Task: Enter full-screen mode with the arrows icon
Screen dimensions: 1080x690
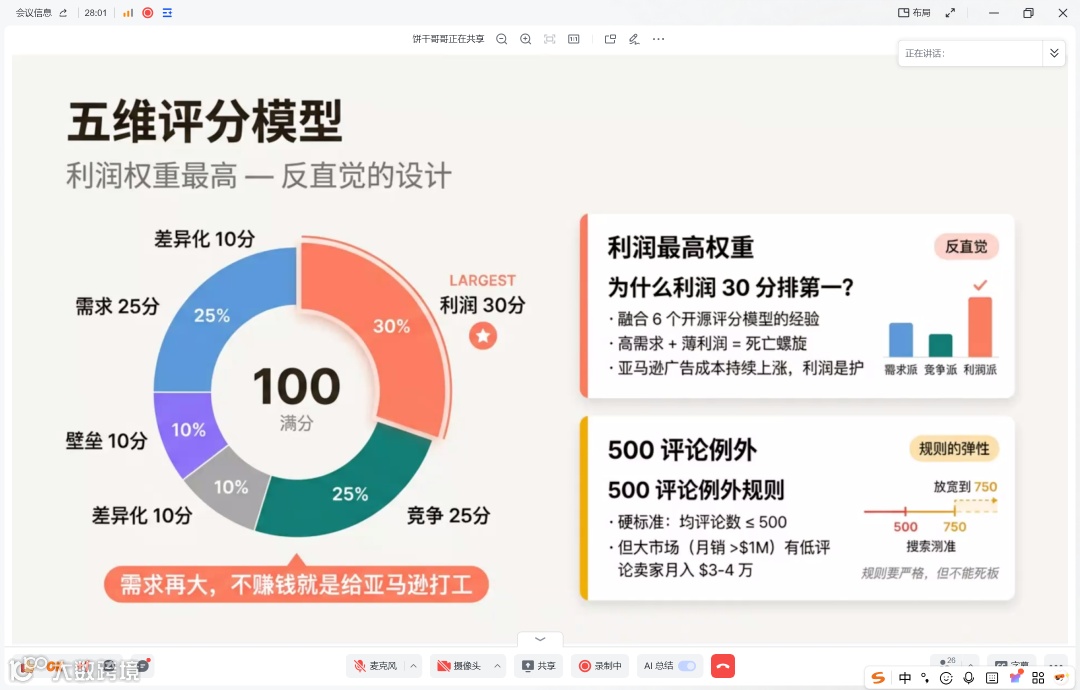Action: (x=951, y=13)
